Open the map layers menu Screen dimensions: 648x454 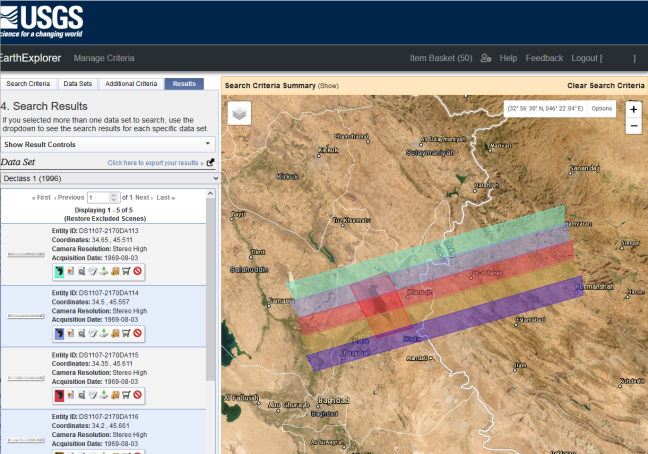click(x=239, y=113)
